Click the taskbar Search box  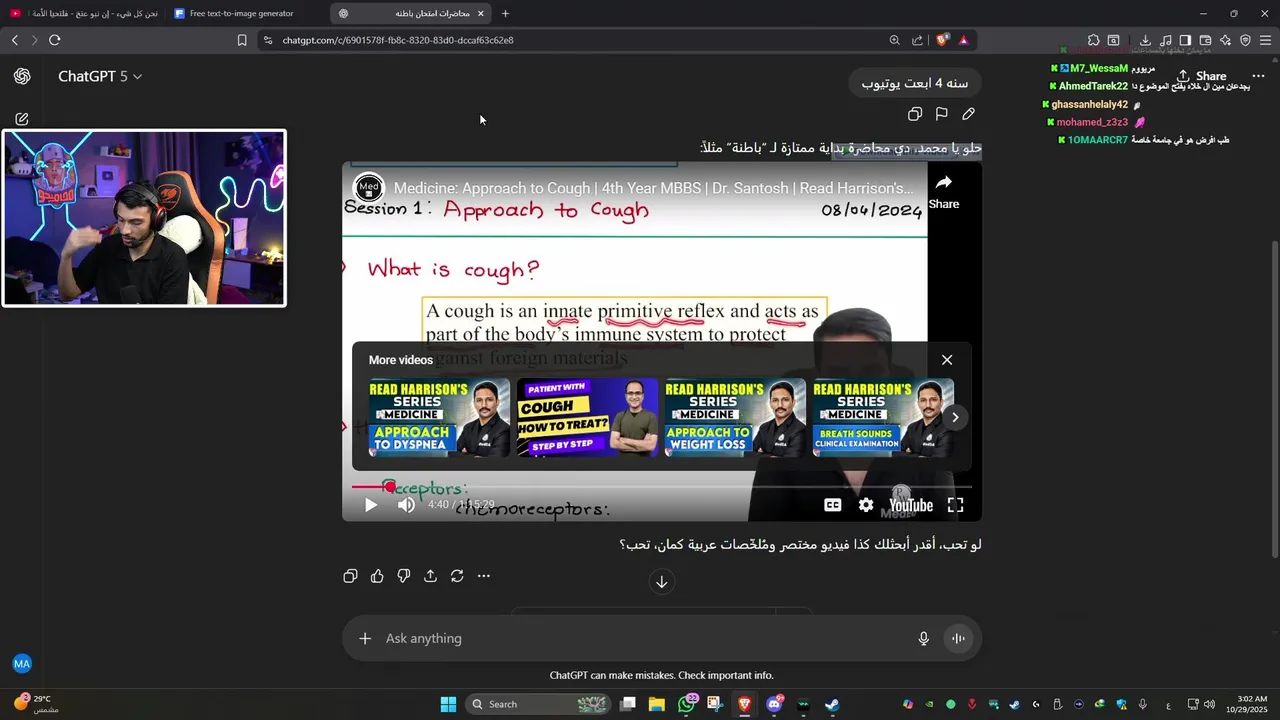click(x=538, y=704)
